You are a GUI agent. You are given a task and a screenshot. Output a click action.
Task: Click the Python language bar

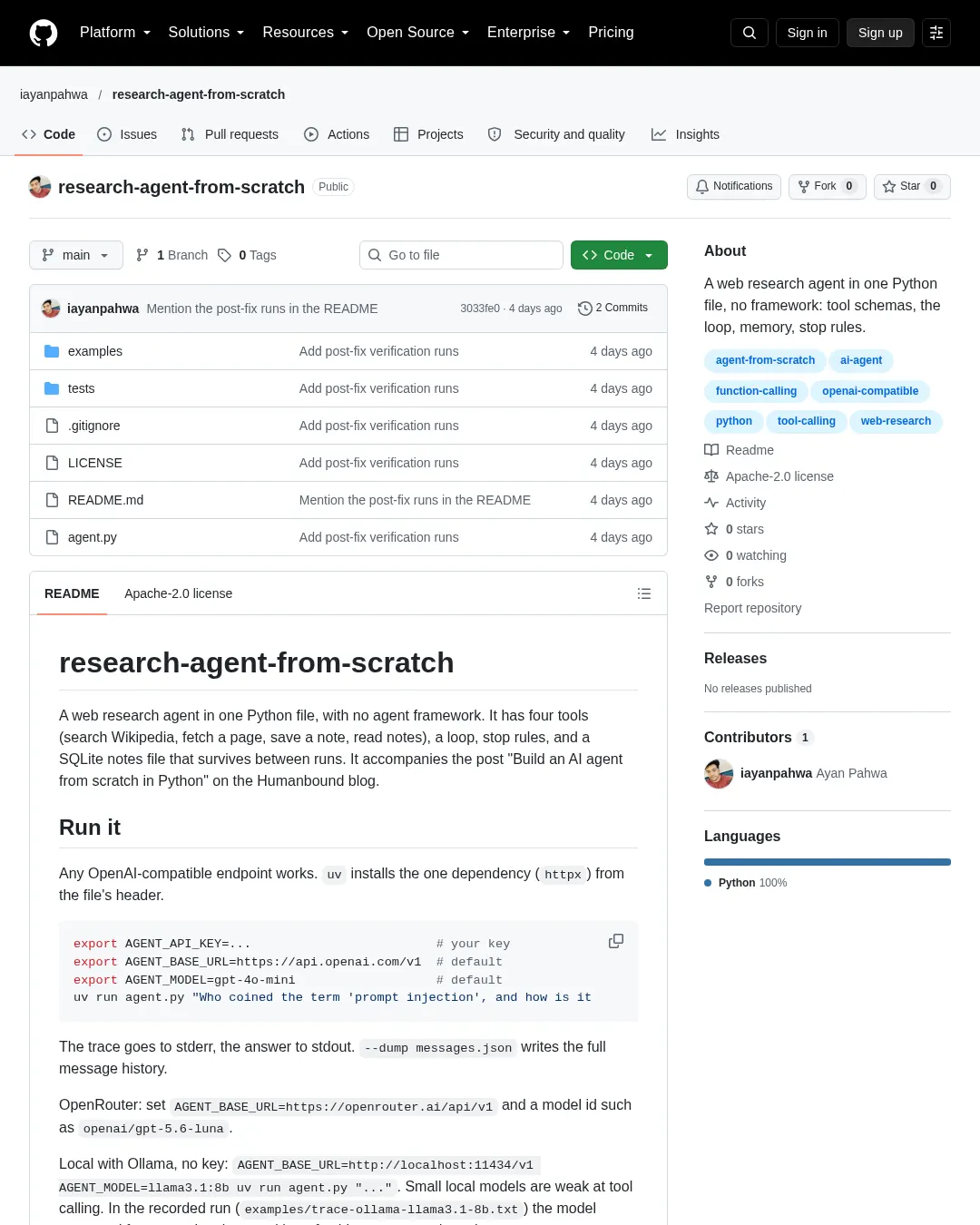pyautogui.click(x=828, y=862)
